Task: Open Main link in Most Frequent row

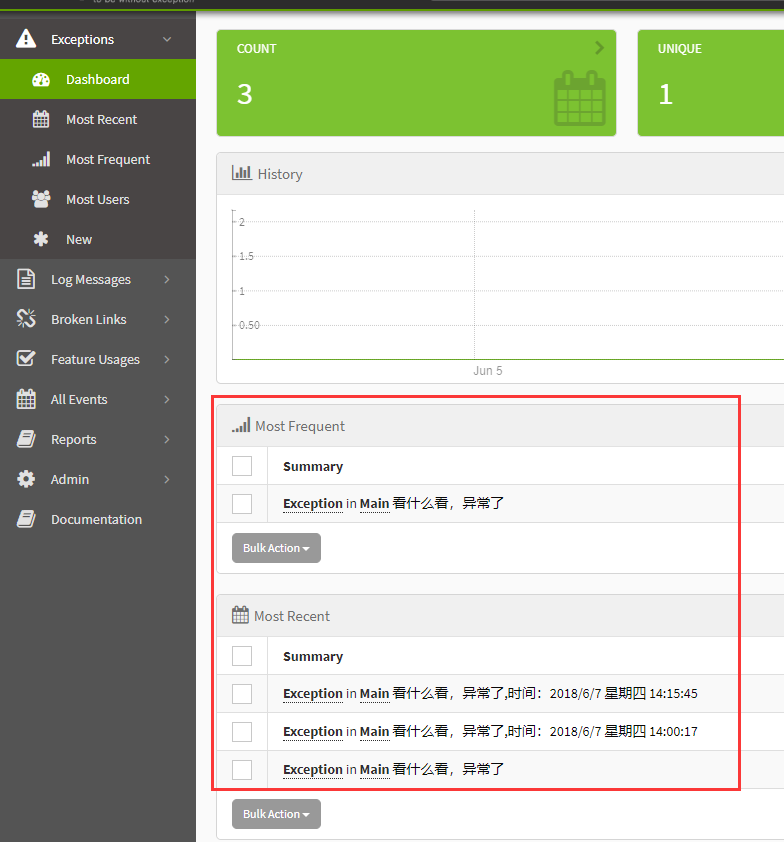Action: pyautogui.click(x=374, y=504)
